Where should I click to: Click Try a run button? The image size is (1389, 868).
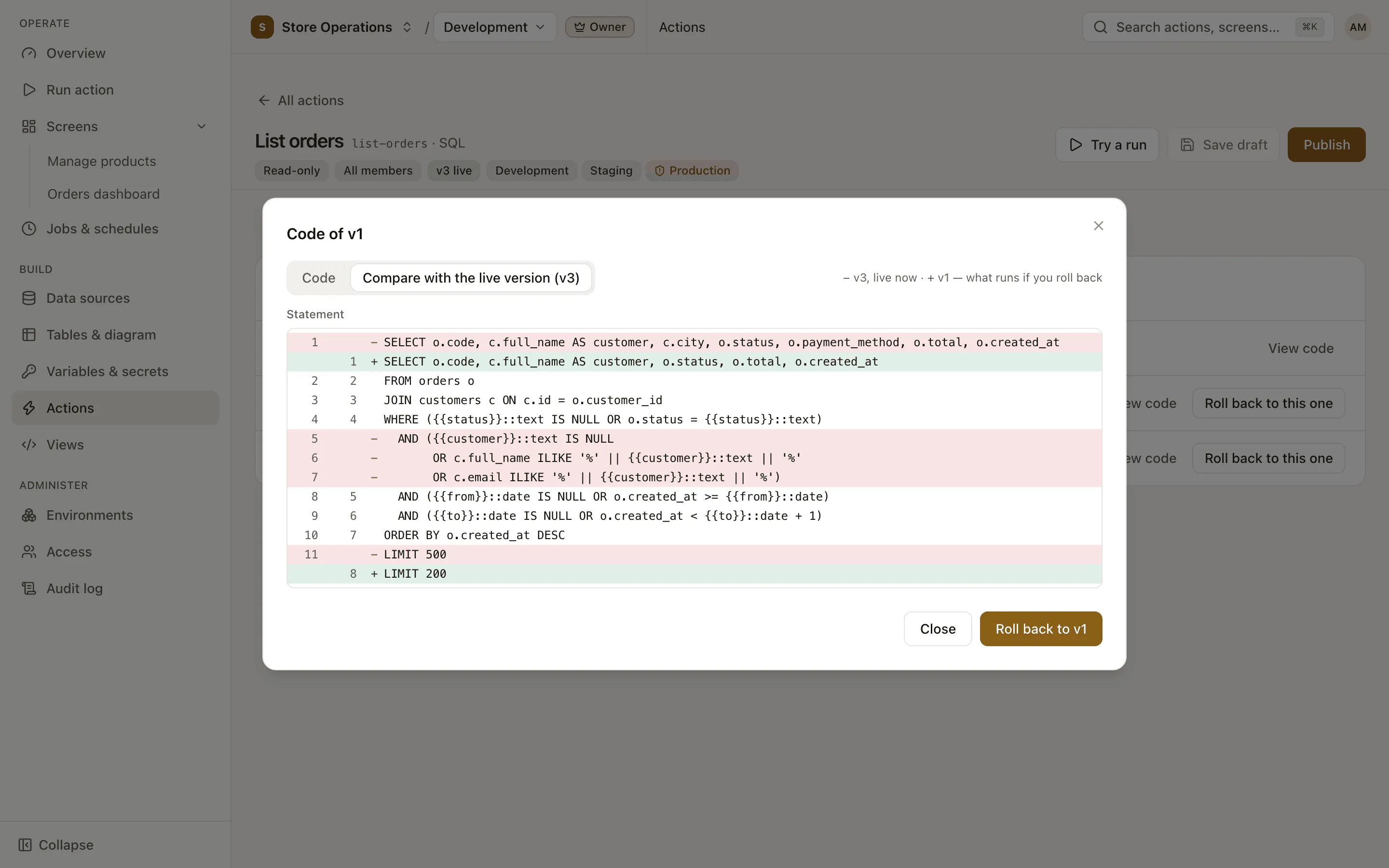[x=1106, y=145]
